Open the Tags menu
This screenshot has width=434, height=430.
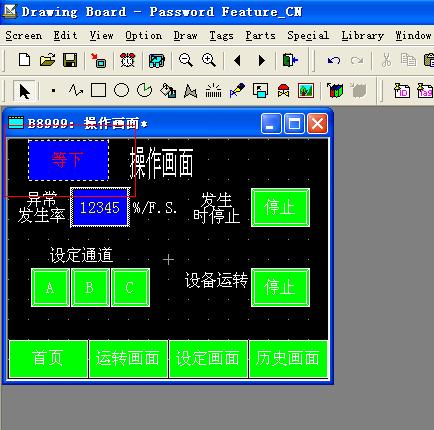pos(221,36)
